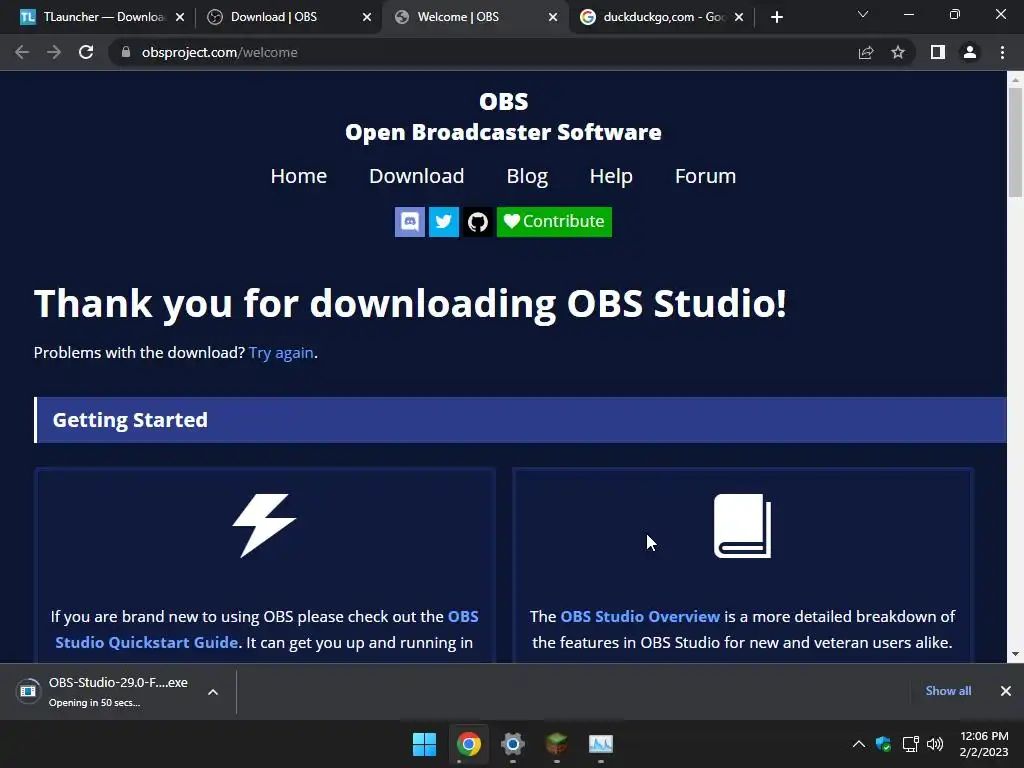Show hidden system tray icons

point(859,744)
